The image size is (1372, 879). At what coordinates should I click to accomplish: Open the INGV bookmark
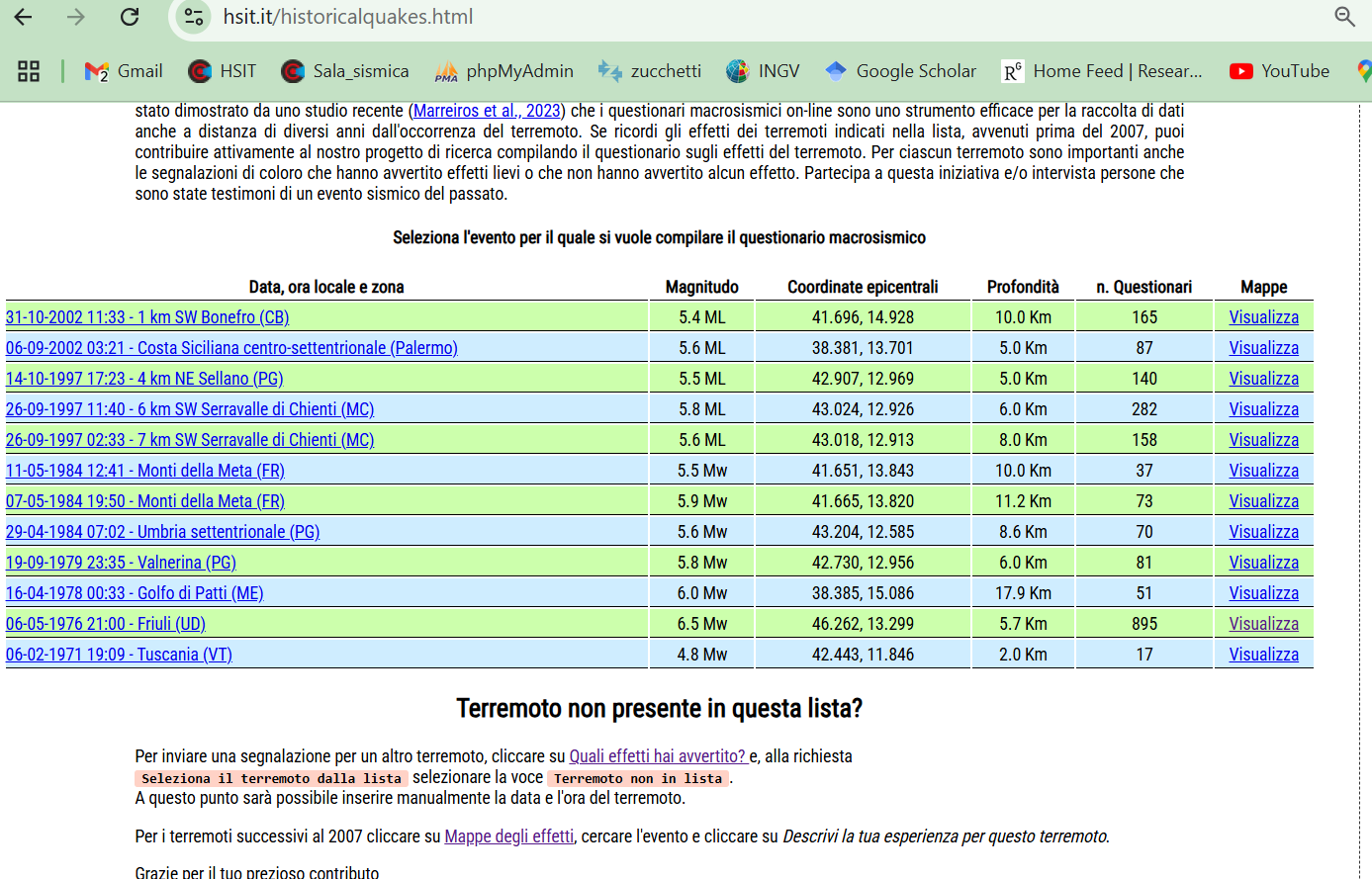coord(763,71)
